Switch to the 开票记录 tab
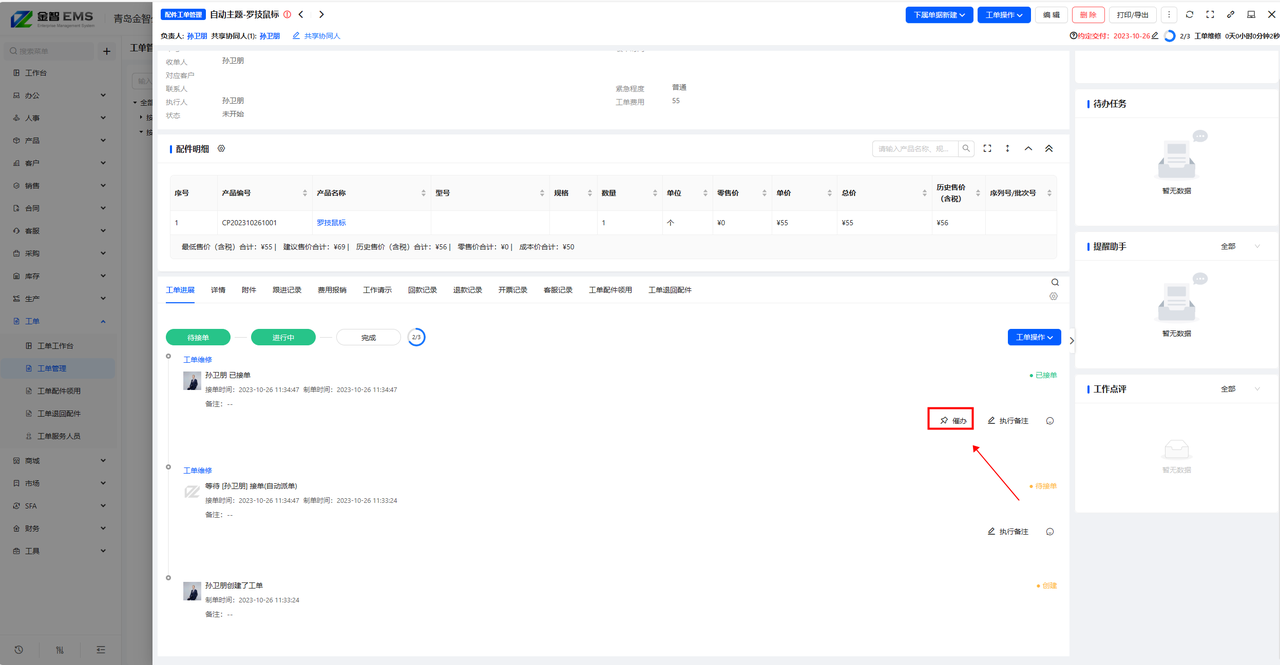This screenshot has height=665, width=1280. coord(513,290)
